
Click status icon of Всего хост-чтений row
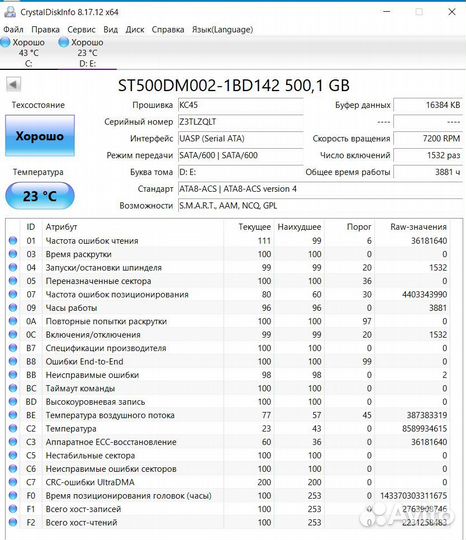[13, 523]
